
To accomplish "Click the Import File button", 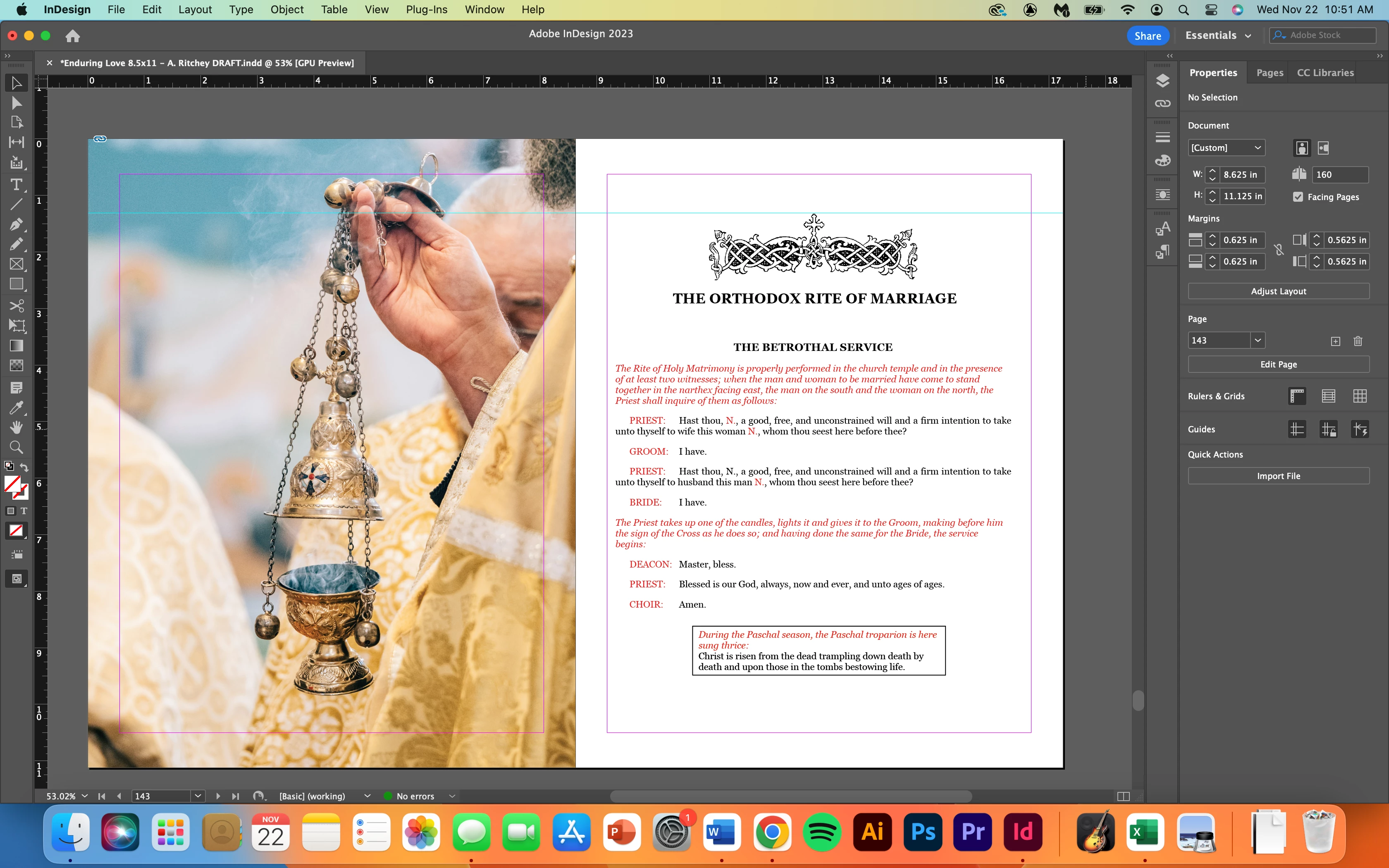I will coord(1278,476).
